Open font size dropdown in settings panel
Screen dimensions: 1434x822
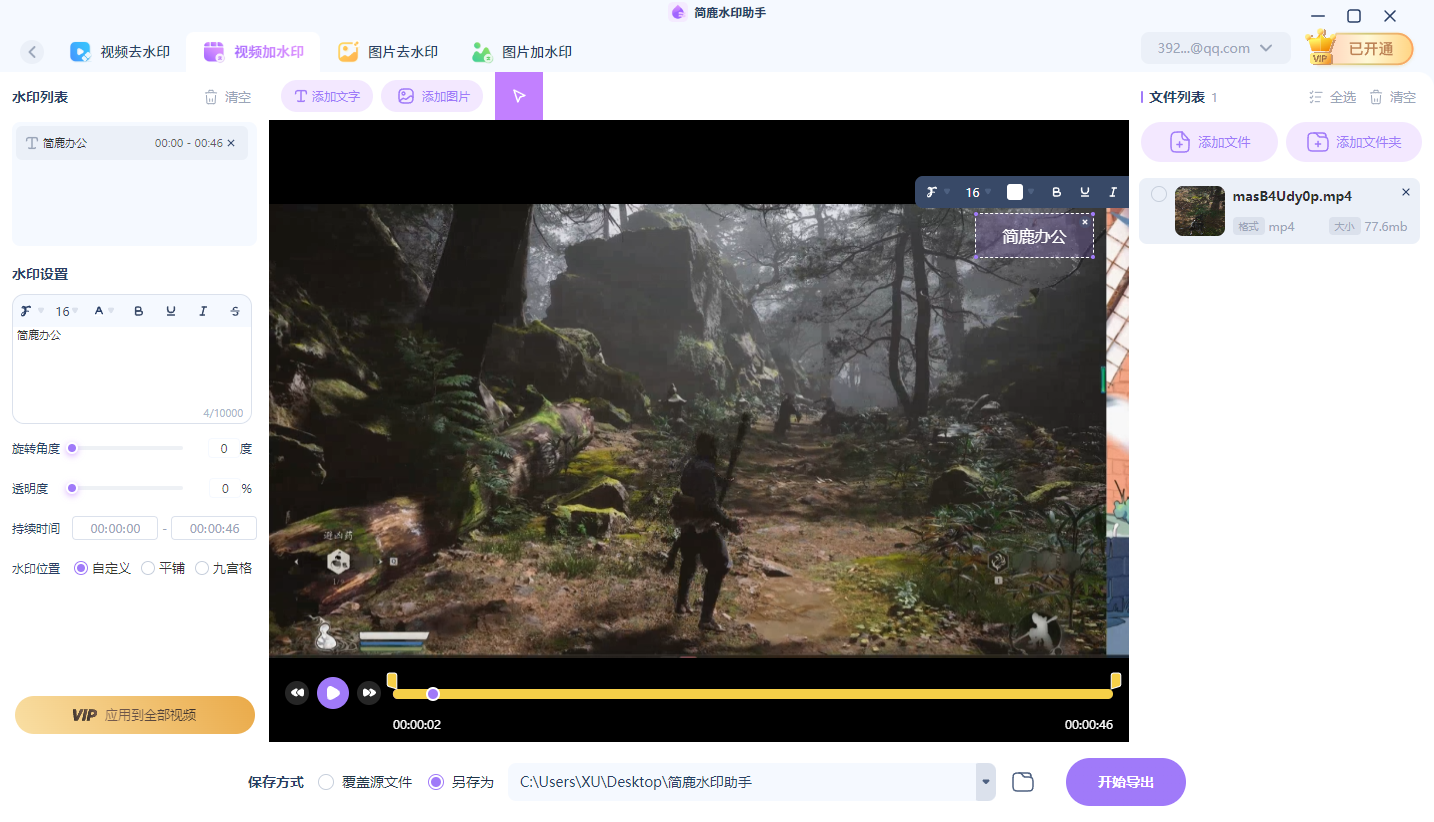(x=66, y=311)
